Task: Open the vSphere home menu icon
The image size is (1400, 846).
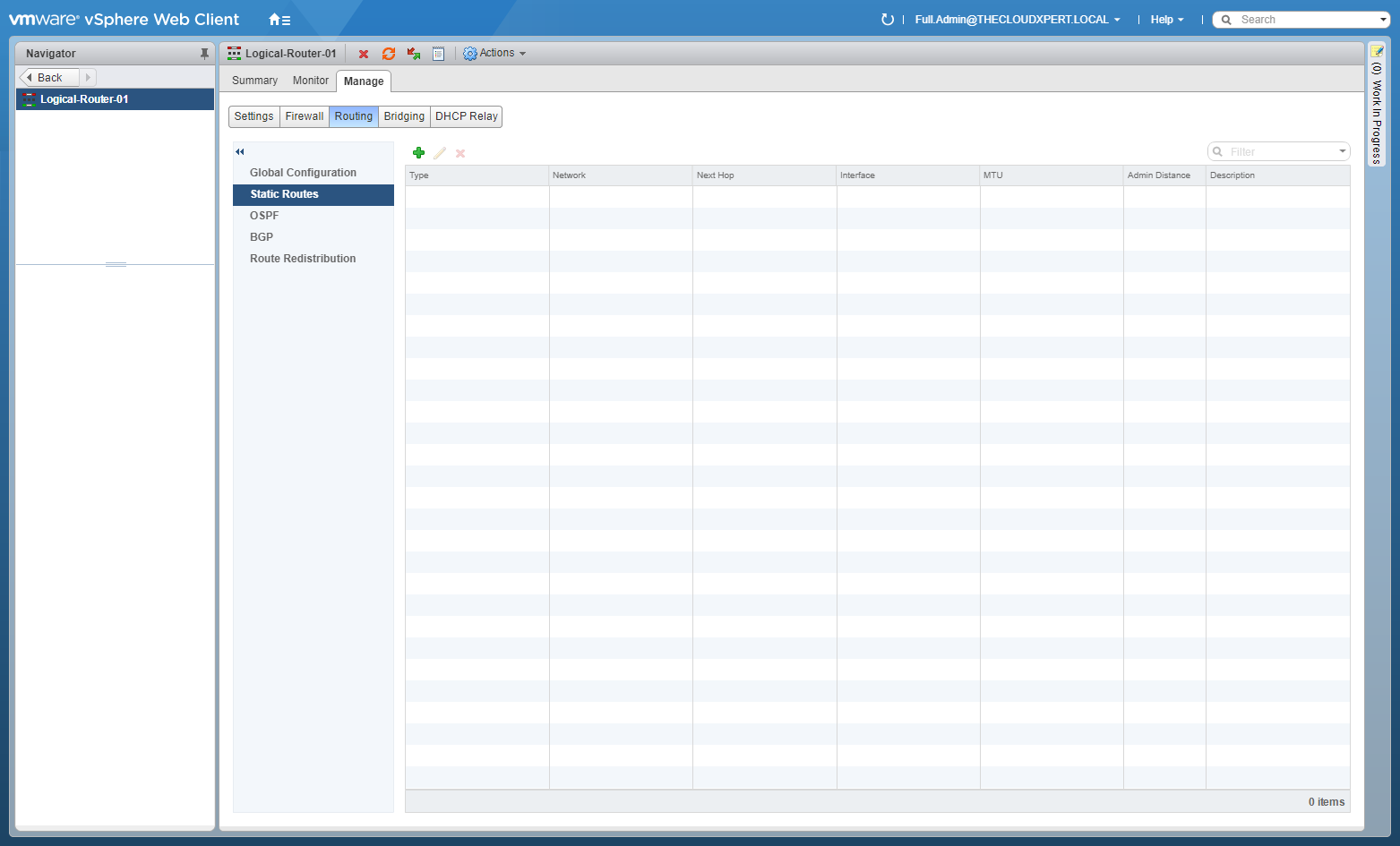Action: 279,20
